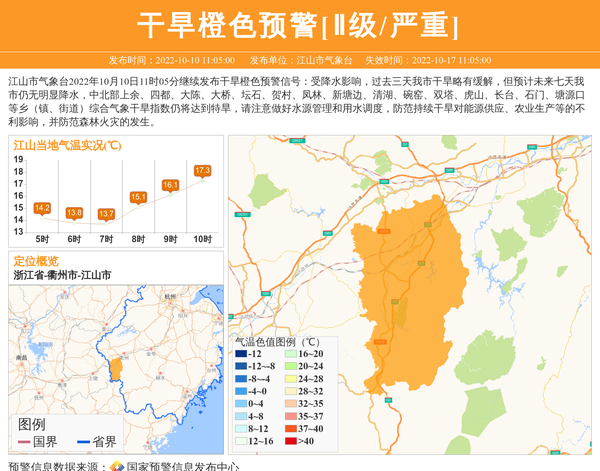The height and width of the screenshot is (471, 600).
Task: Select the 16~20 legend color swatch
Action: tap(290, 354)
